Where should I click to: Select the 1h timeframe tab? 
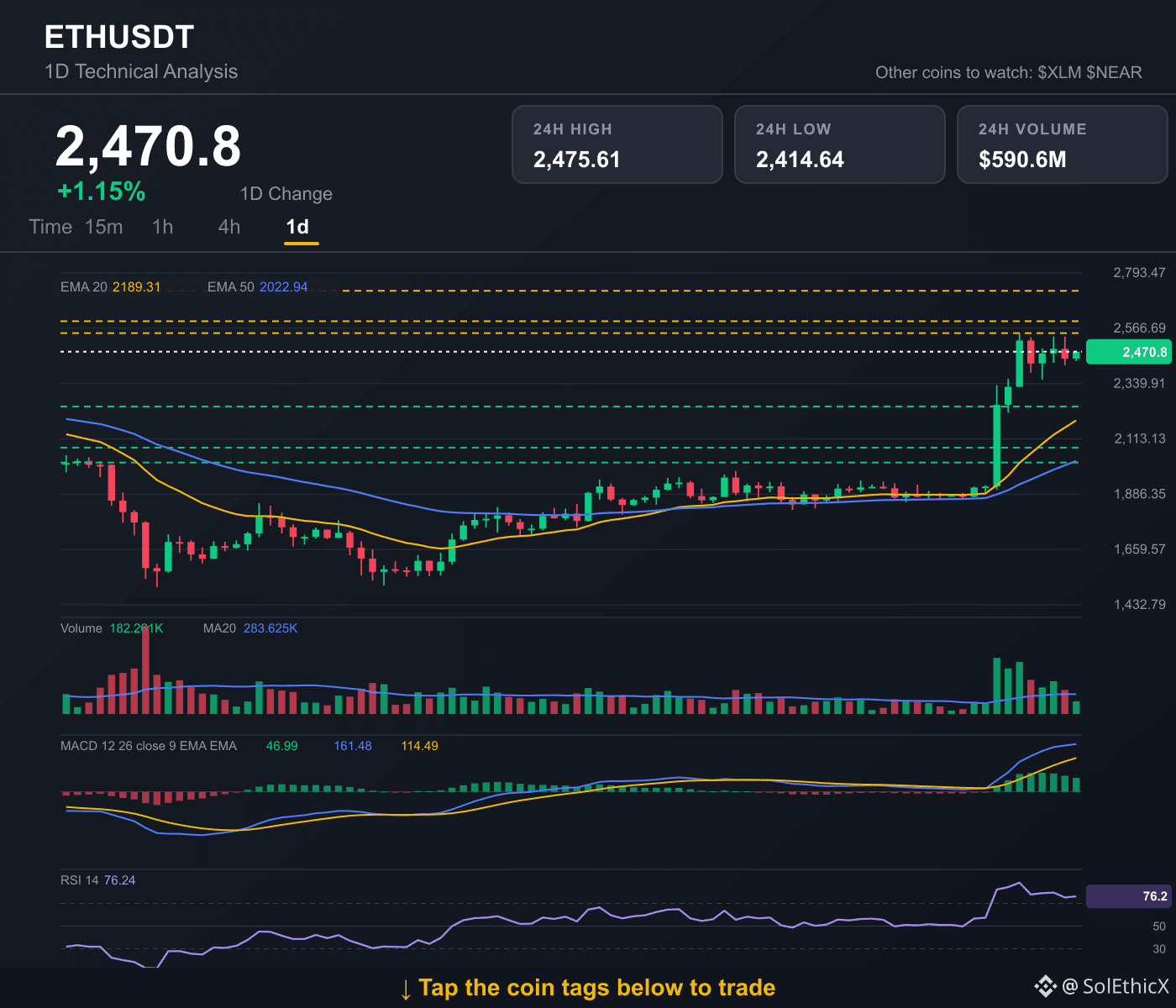coord(163,227)
